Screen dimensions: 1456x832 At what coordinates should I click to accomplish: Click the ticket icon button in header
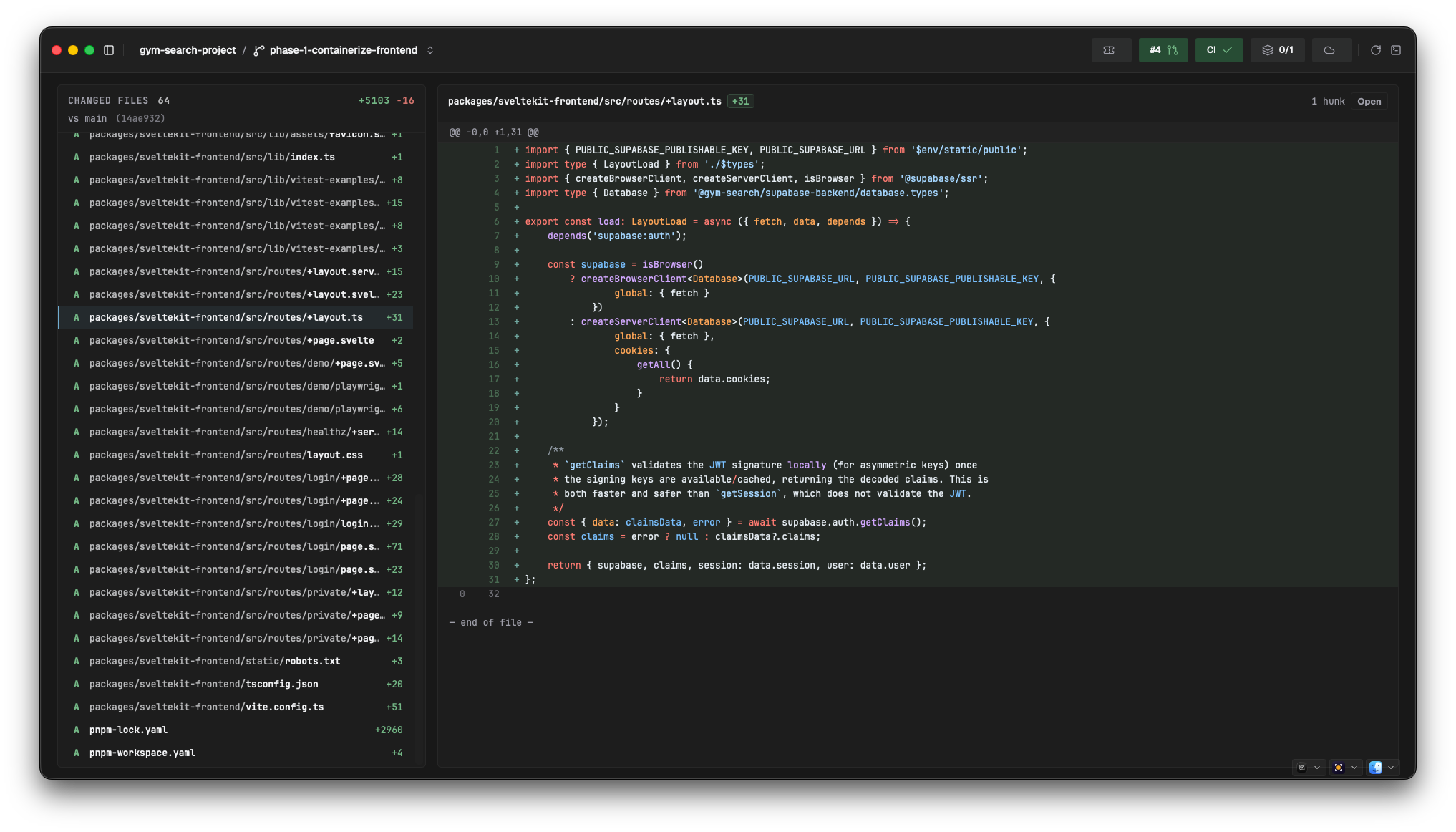click(x=1110, y=50)
